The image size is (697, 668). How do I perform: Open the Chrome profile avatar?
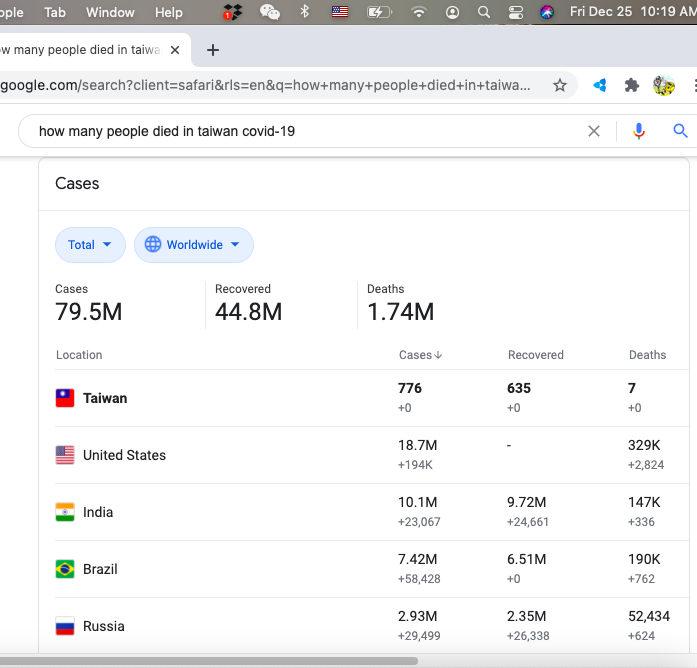(664, 86)
